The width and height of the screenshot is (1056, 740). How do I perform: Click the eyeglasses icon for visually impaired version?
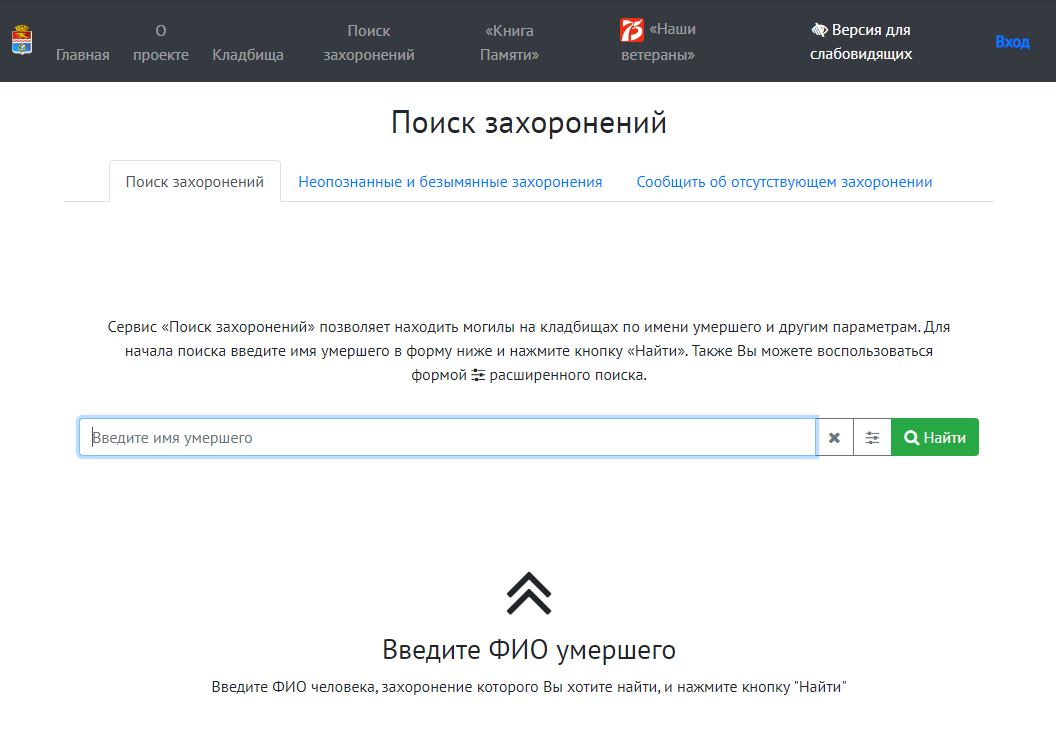click(x=820, y=29)
